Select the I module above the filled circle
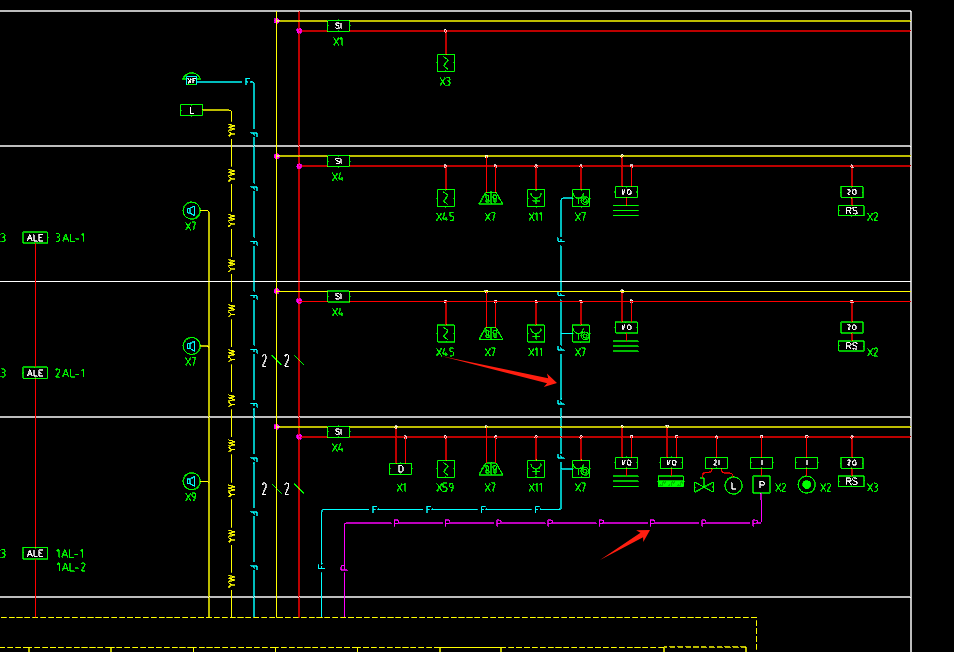954x652 pixels. click(x=807, y=463)
